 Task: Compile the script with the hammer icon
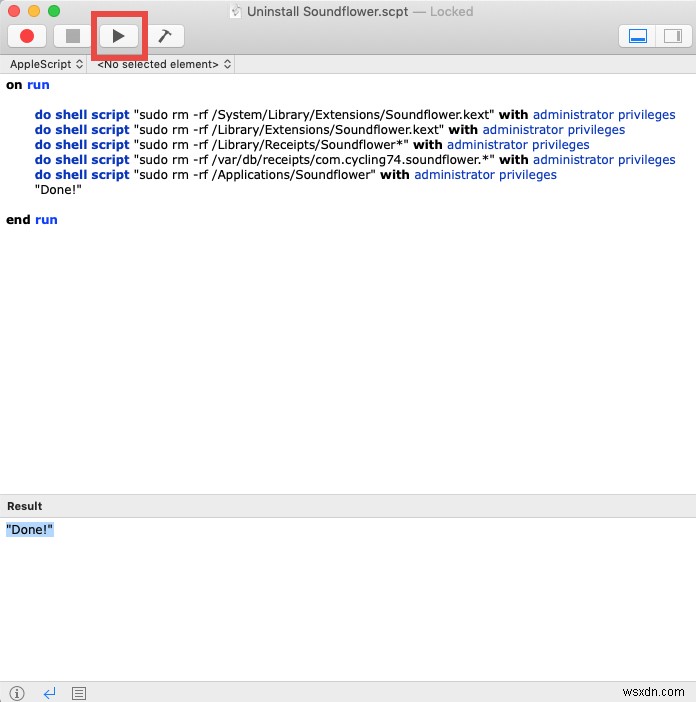click(x=165, y=36)
